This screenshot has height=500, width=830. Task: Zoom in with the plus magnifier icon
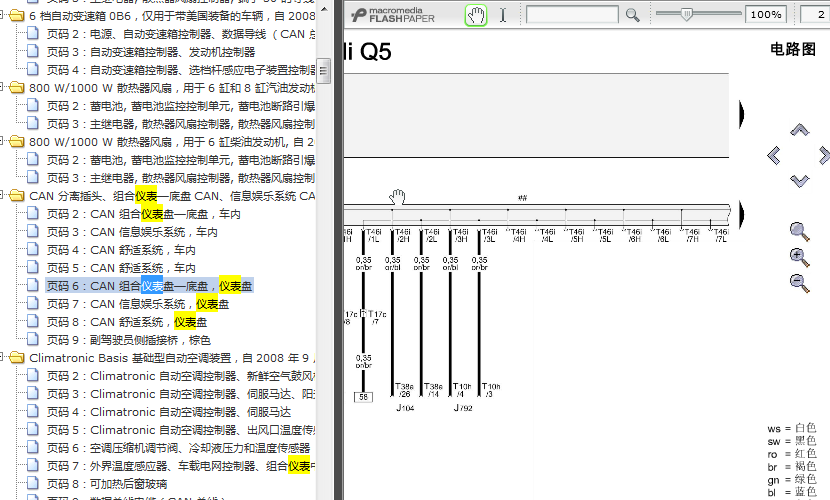click(799, 257)
